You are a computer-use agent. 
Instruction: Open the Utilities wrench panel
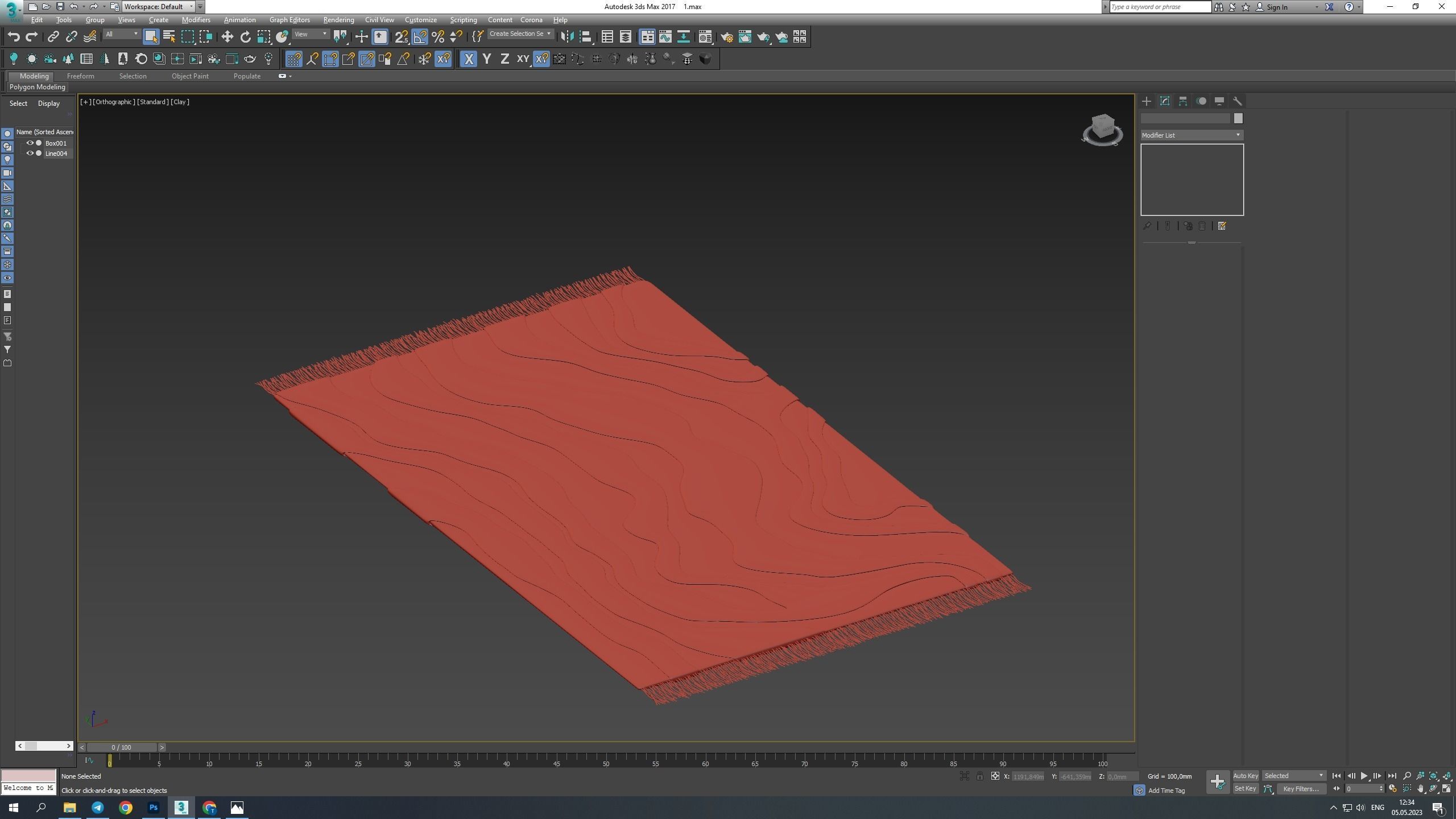[x=1238, y=101]
